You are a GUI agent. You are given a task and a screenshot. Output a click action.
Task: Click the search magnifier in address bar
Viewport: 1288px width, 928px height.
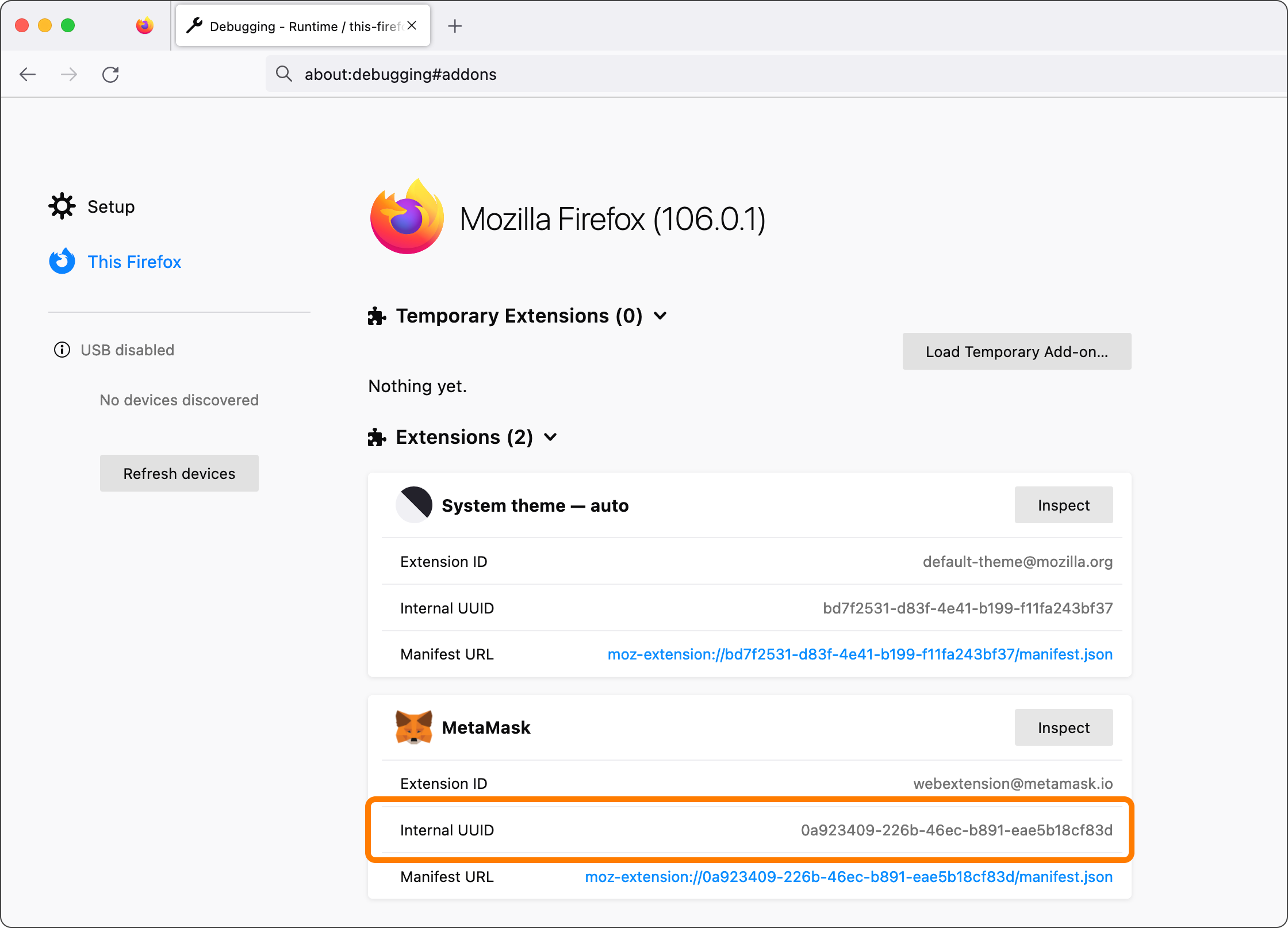[x=284, y=74]
